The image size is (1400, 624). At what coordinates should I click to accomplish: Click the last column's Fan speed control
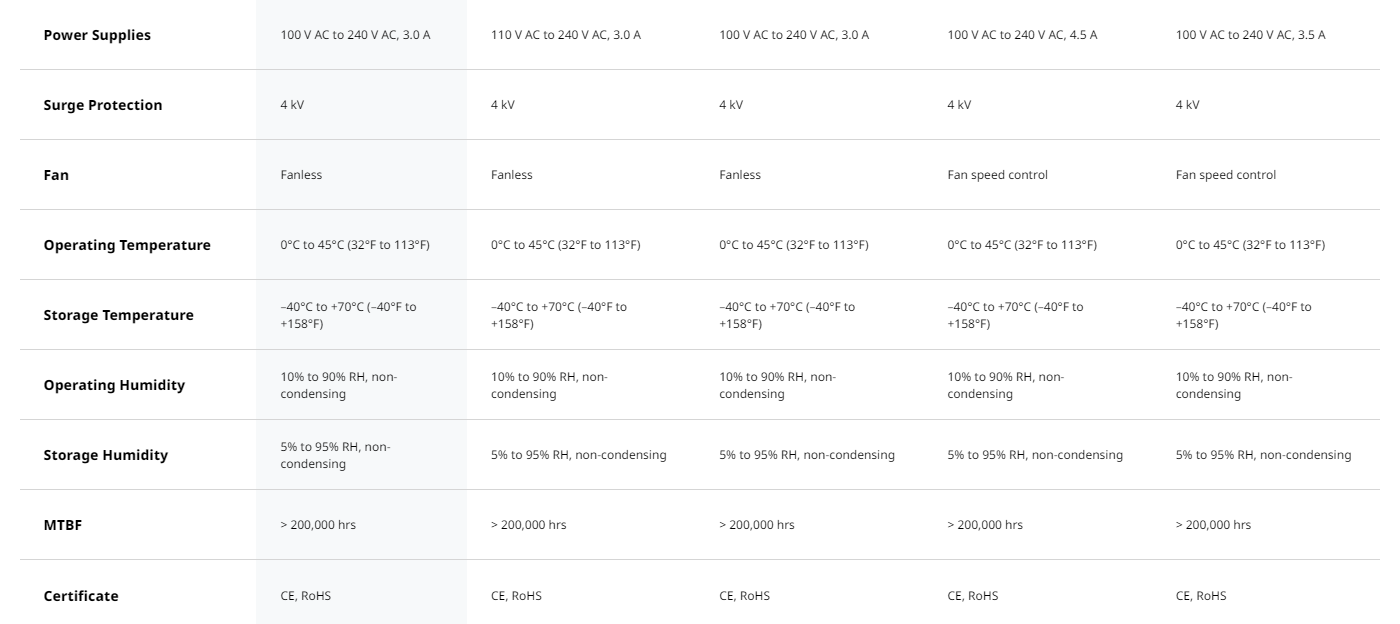tap(1226, 175)
